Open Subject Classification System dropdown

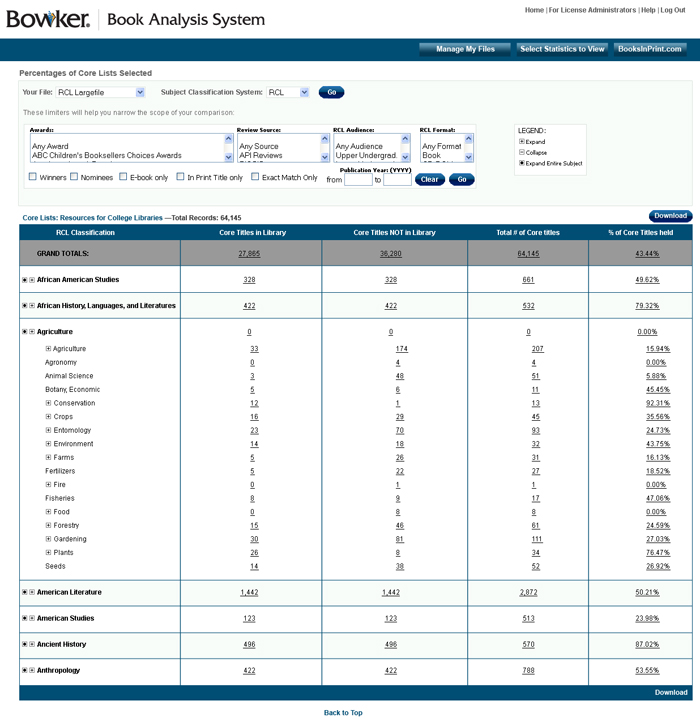(x=287, y=93)
